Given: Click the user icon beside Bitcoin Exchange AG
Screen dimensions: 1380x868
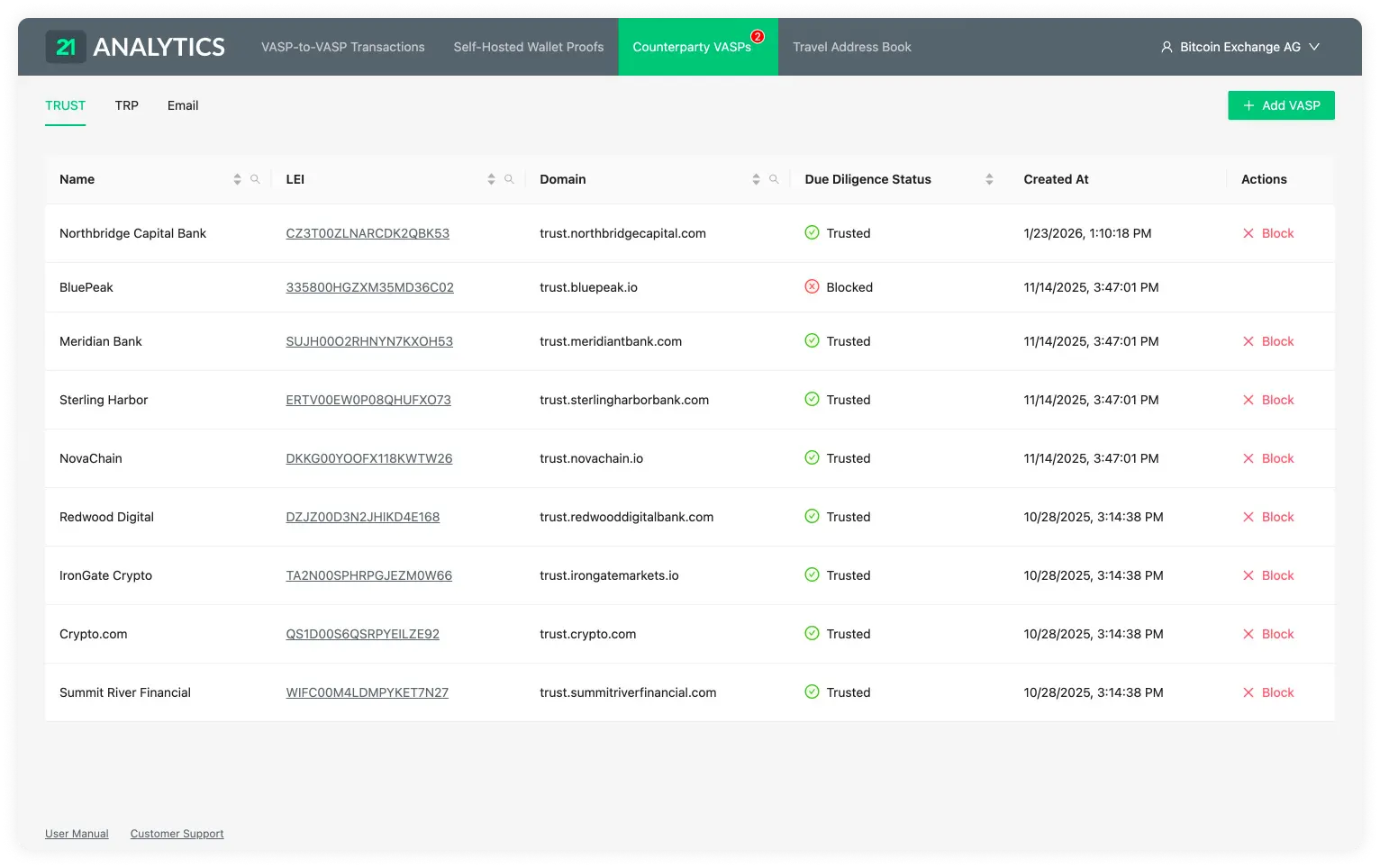Looking at the screenshot, I should (x=1167, y=47).
